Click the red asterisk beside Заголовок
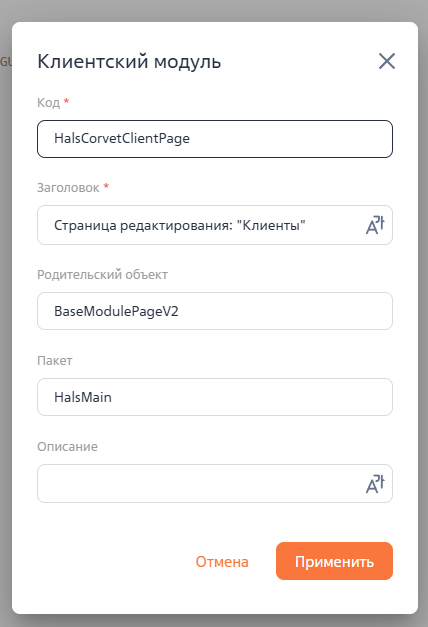Viewport: 428px width, 627px height. tap(106, 186)
